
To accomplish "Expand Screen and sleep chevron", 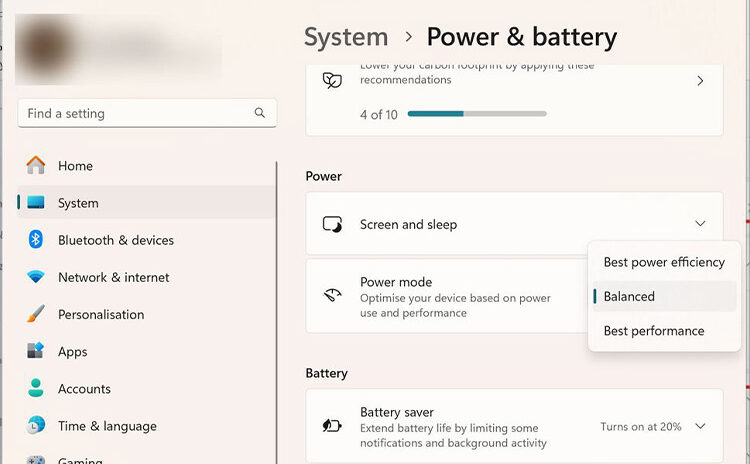I will (700, 224).
